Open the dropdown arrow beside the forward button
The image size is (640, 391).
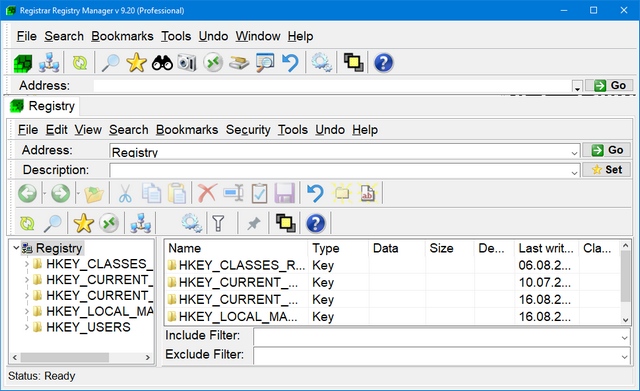coord(77,193)
